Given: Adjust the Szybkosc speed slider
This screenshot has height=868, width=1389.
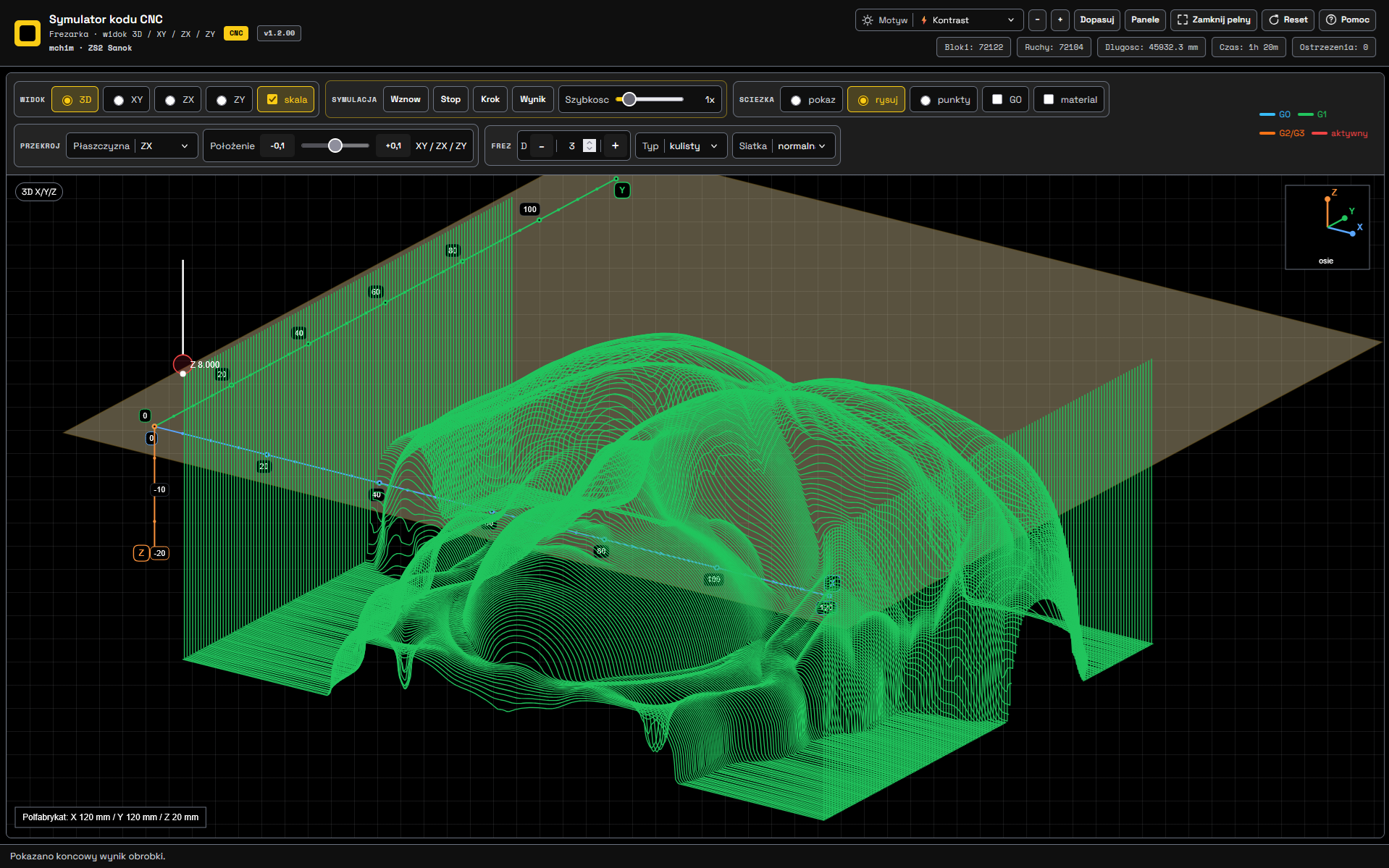Looking at the screenshot, I should [650, 100].
